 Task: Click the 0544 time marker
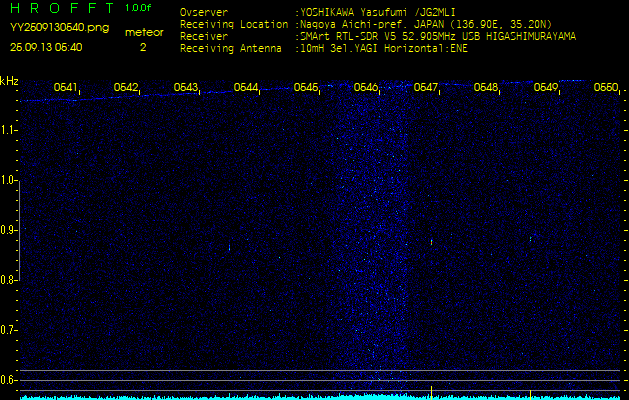[246, 87]
